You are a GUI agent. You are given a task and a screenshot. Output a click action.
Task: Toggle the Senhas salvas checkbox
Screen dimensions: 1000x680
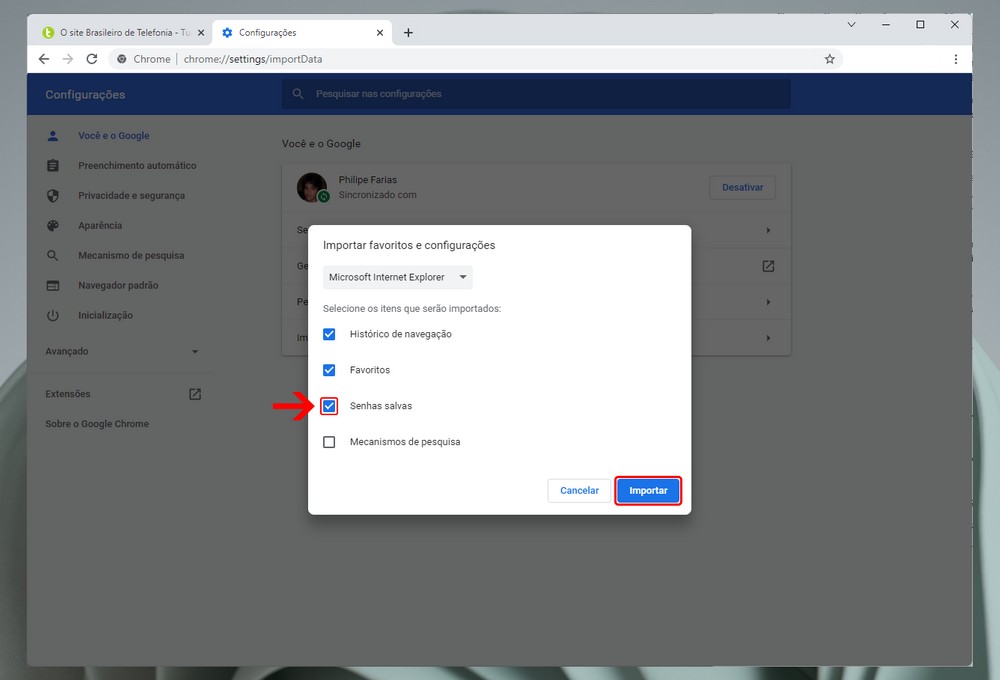(329, 406)
